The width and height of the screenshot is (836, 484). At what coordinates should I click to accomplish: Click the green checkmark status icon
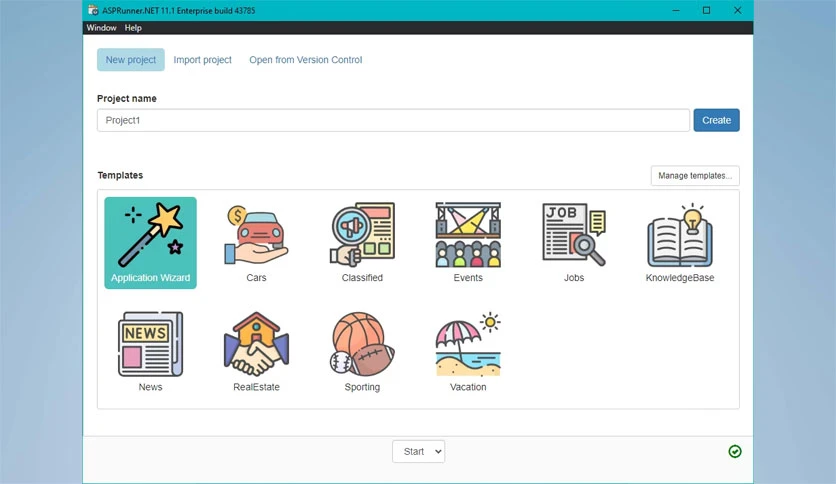point(735,451)
